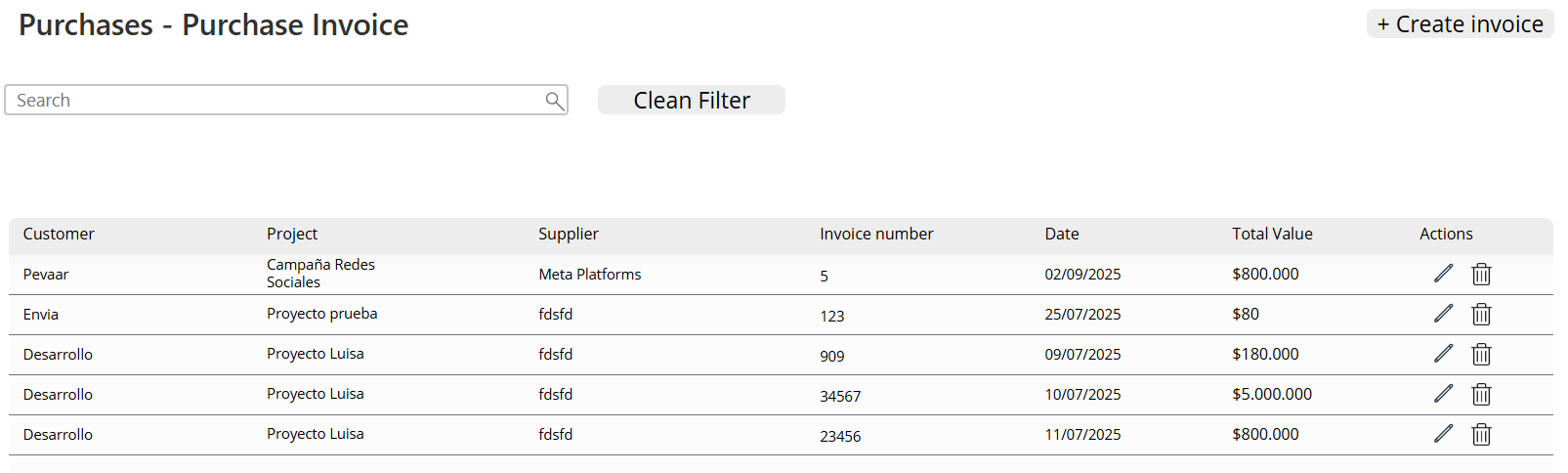Click the Invoice number column header
The height and width of the screenshot is (473, 1568).
(875, 235)
